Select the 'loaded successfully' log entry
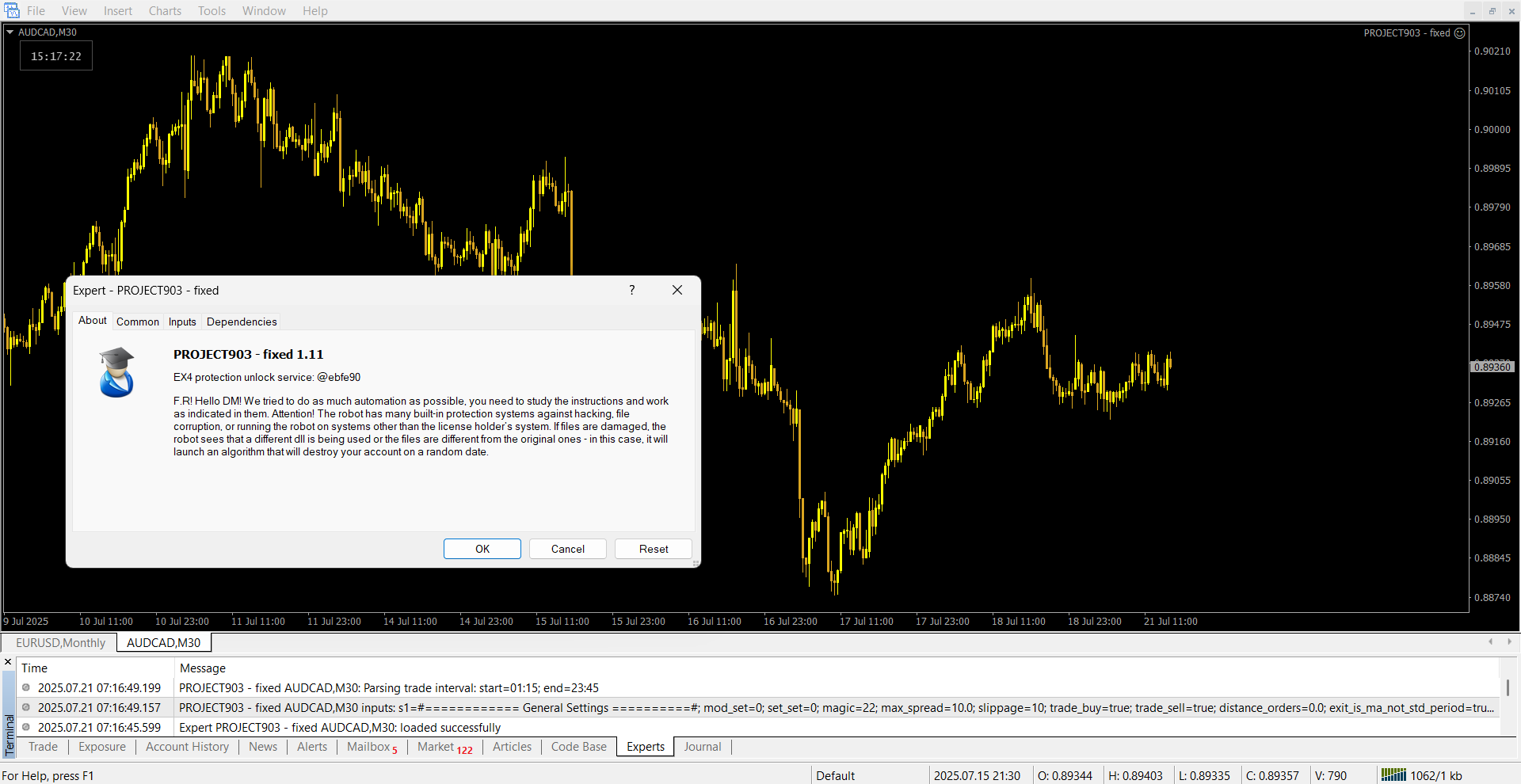Image resolution: width=1521 pixels, height=784 pixels. pyautogui.click(x=340, y=727)
